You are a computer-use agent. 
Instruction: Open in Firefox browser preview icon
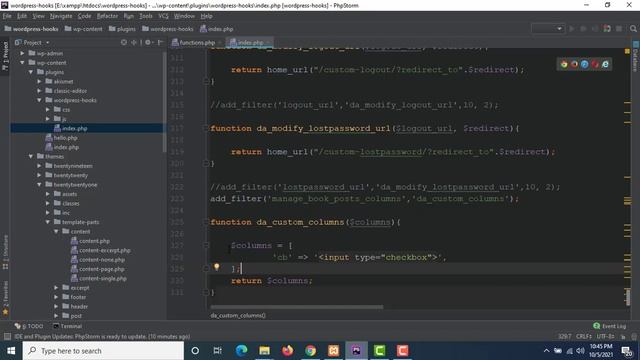coord(574,64)
